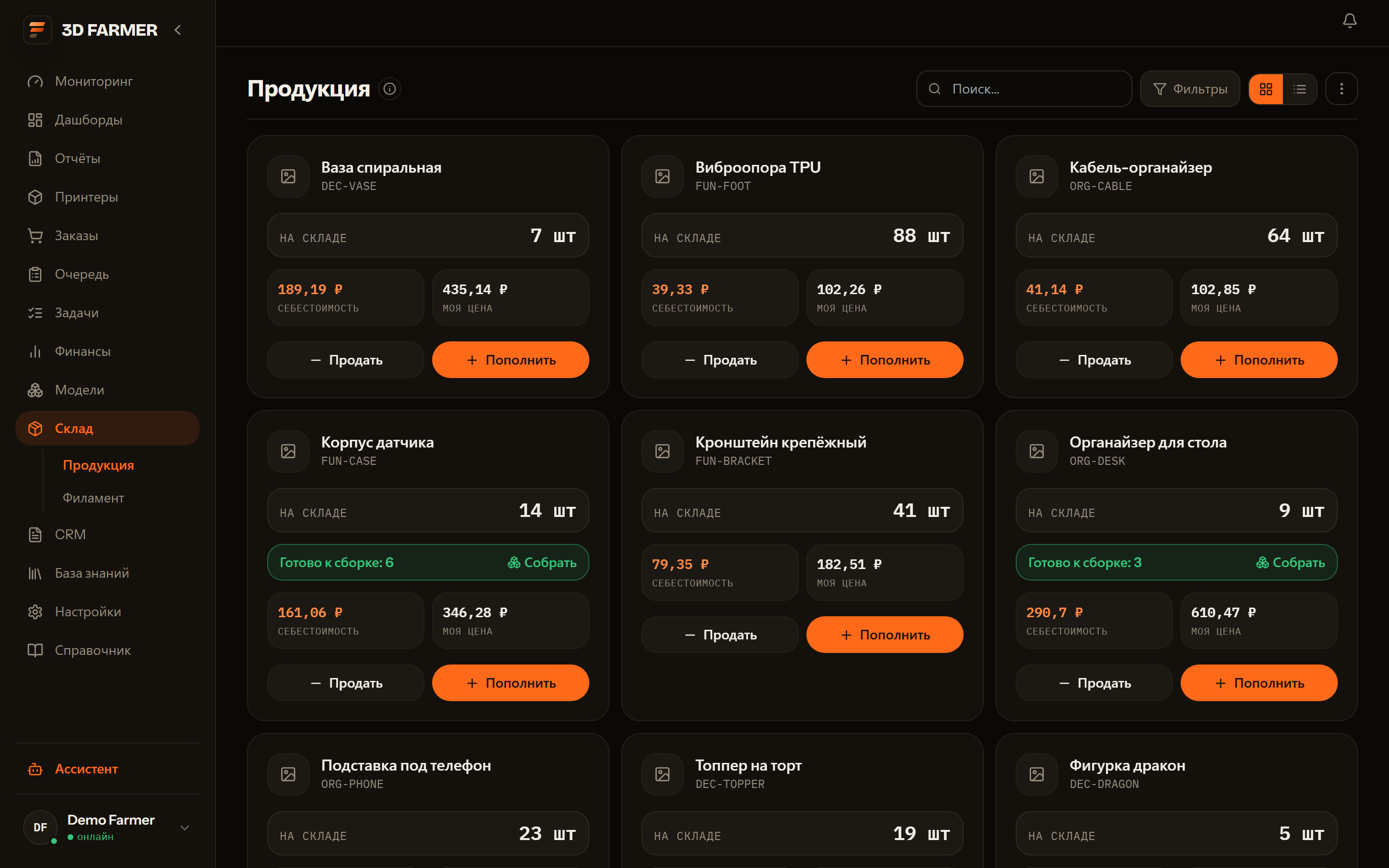Click the Модели cubes icon

pyautogui.click(x=35, y=390)
